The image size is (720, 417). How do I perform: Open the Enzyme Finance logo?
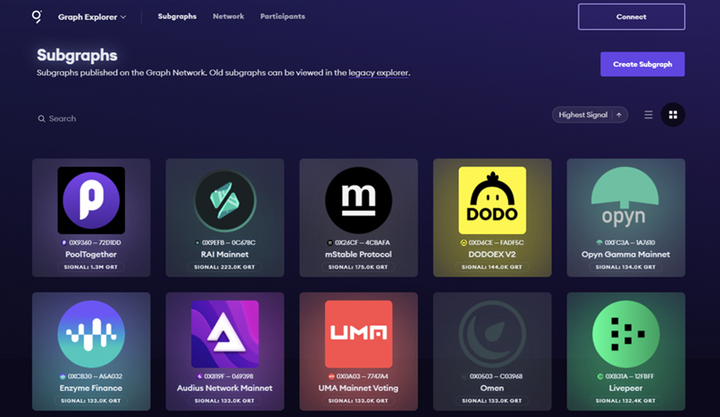91,334
